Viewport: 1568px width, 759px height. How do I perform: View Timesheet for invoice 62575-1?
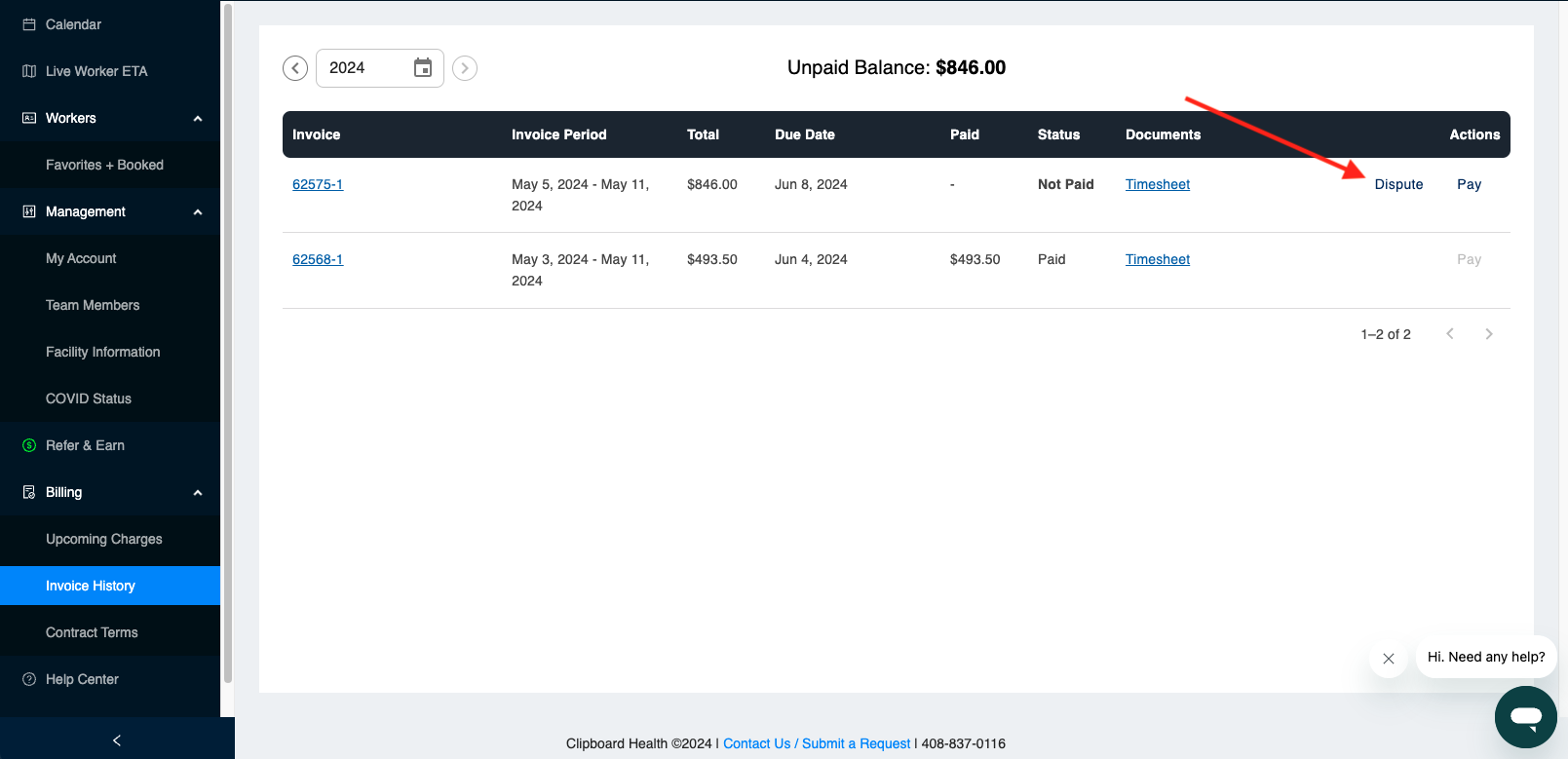(x=1158, y=184)
